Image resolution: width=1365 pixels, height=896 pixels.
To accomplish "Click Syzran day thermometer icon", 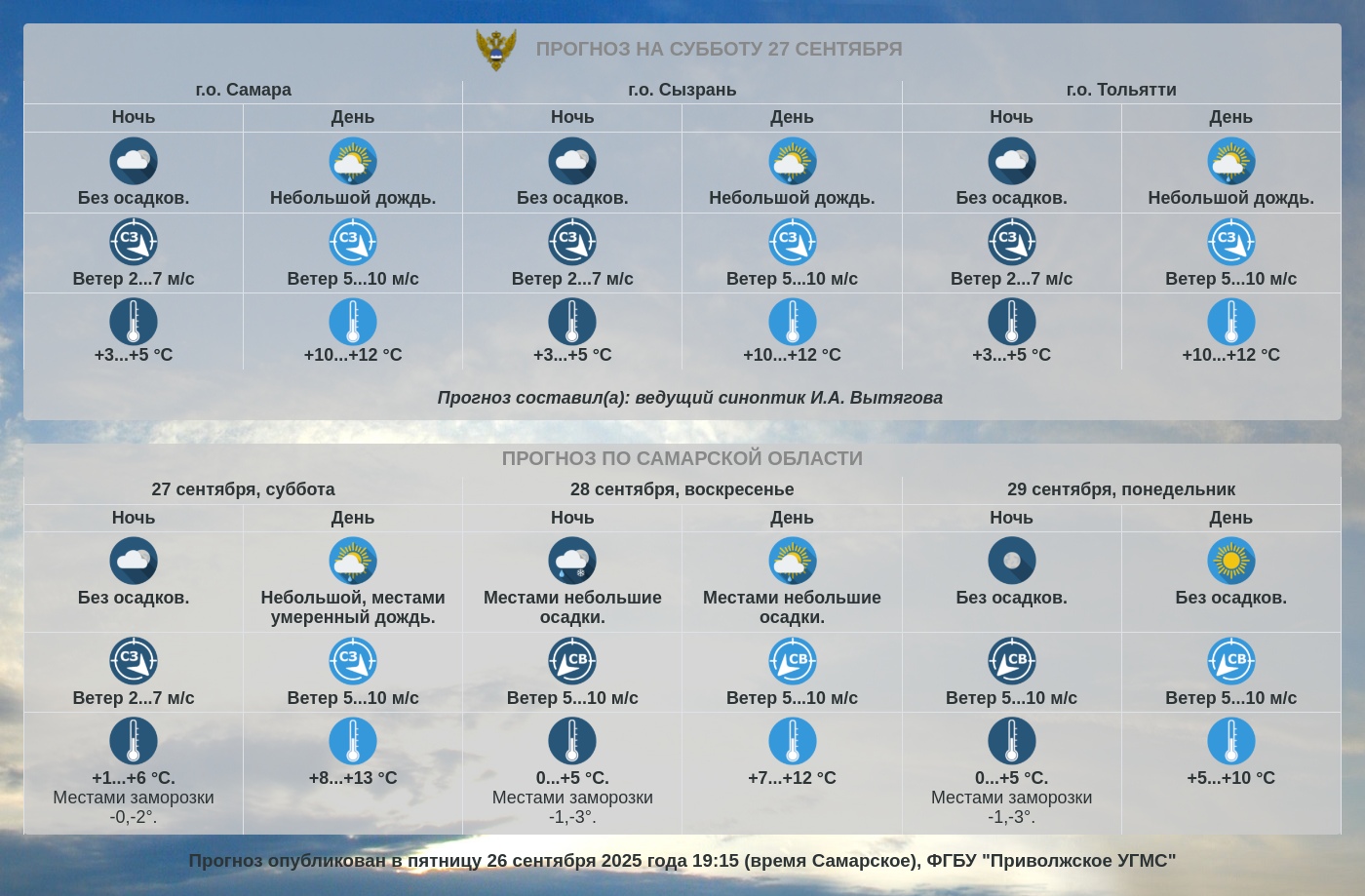I will click(x=793, y=322).
